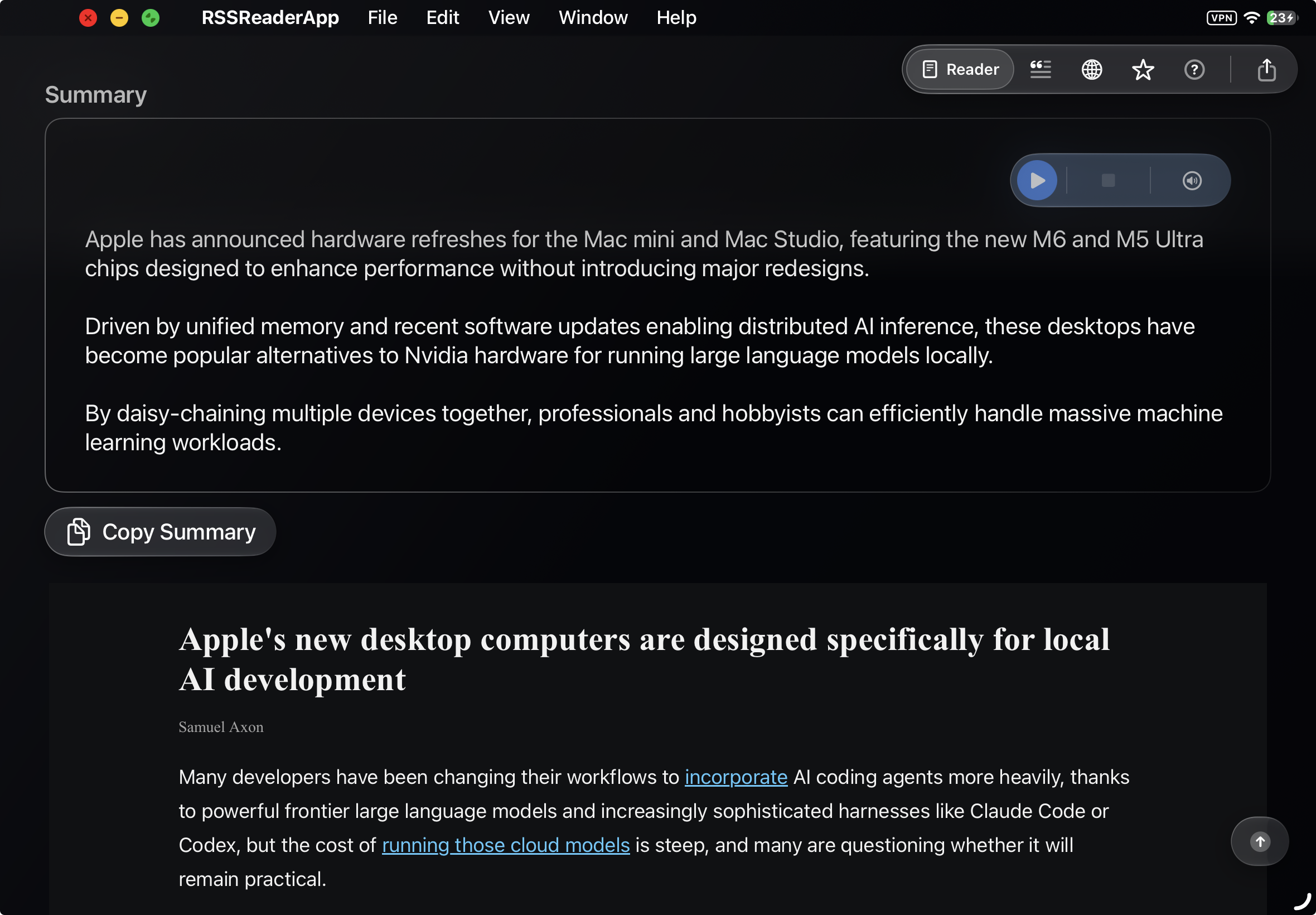1316x915 pixels.
Task: Open the View menu
Action: [509, 18]
